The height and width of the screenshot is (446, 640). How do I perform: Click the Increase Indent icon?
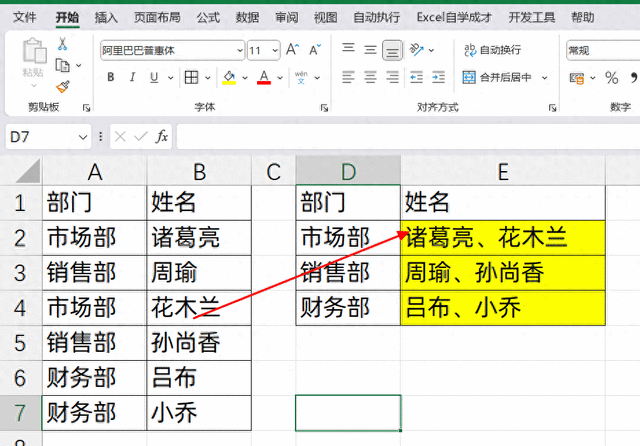438,77
